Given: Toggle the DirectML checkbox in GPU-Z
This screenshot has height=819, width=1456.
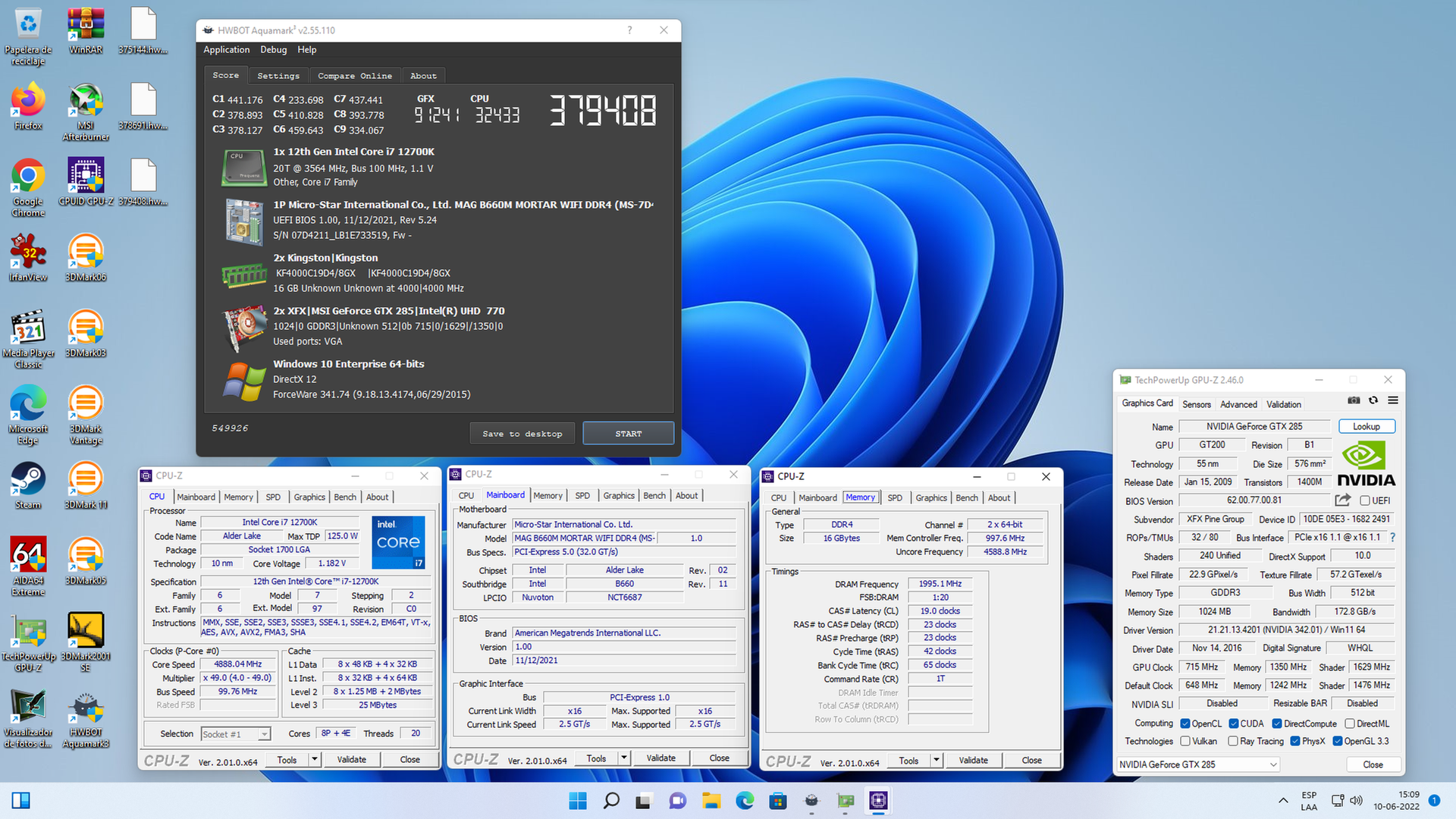Looking at the screenshot, I should point(1350,723).
